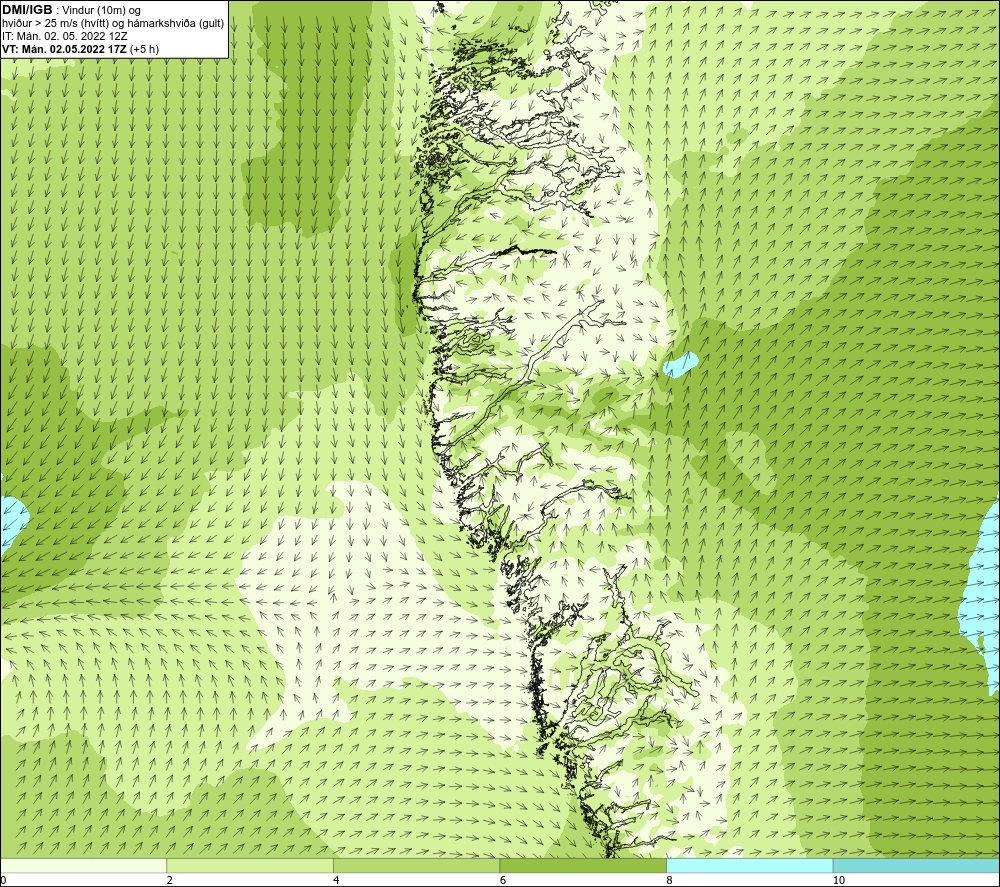Select the medium green 4–6 m/s legend swatch
The height and width of the screenshot is (887, 1000).
[416, 865]
